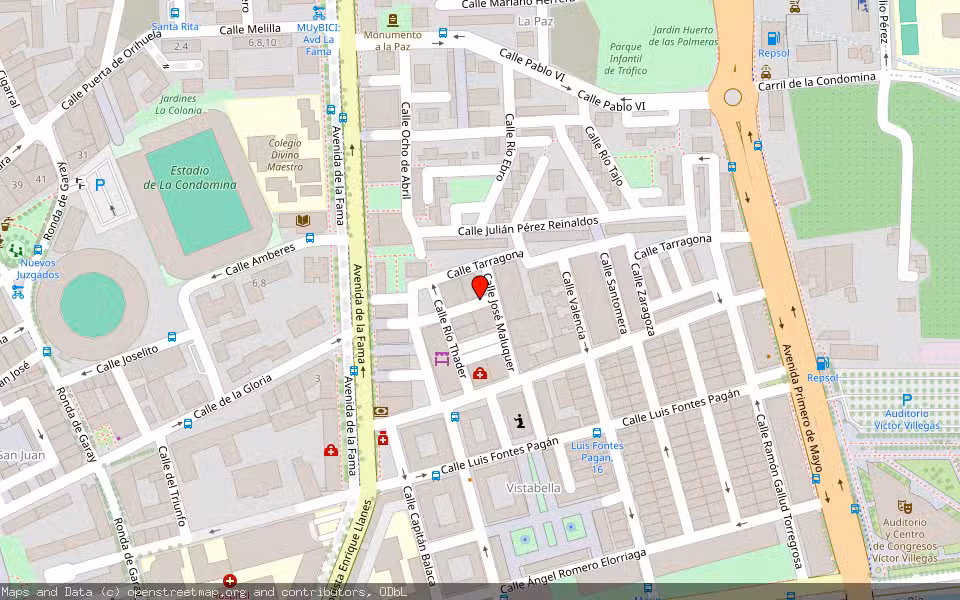960x600 pixels.
Task: Select the library book icon near Colegio Divino Maestro
Action: (303, 220)
